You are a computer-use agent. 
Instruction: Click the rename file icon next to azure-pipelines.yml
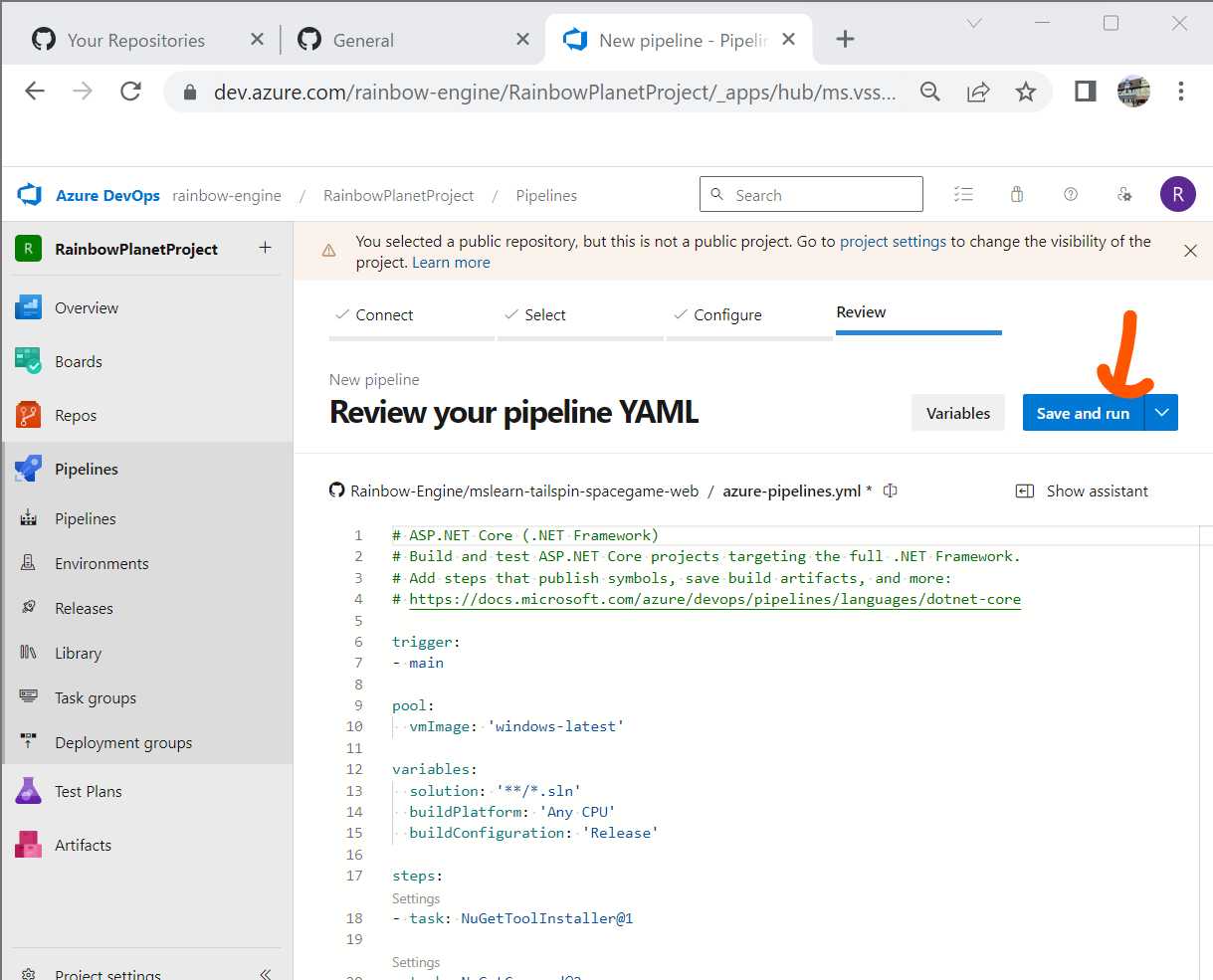point(891,490)
